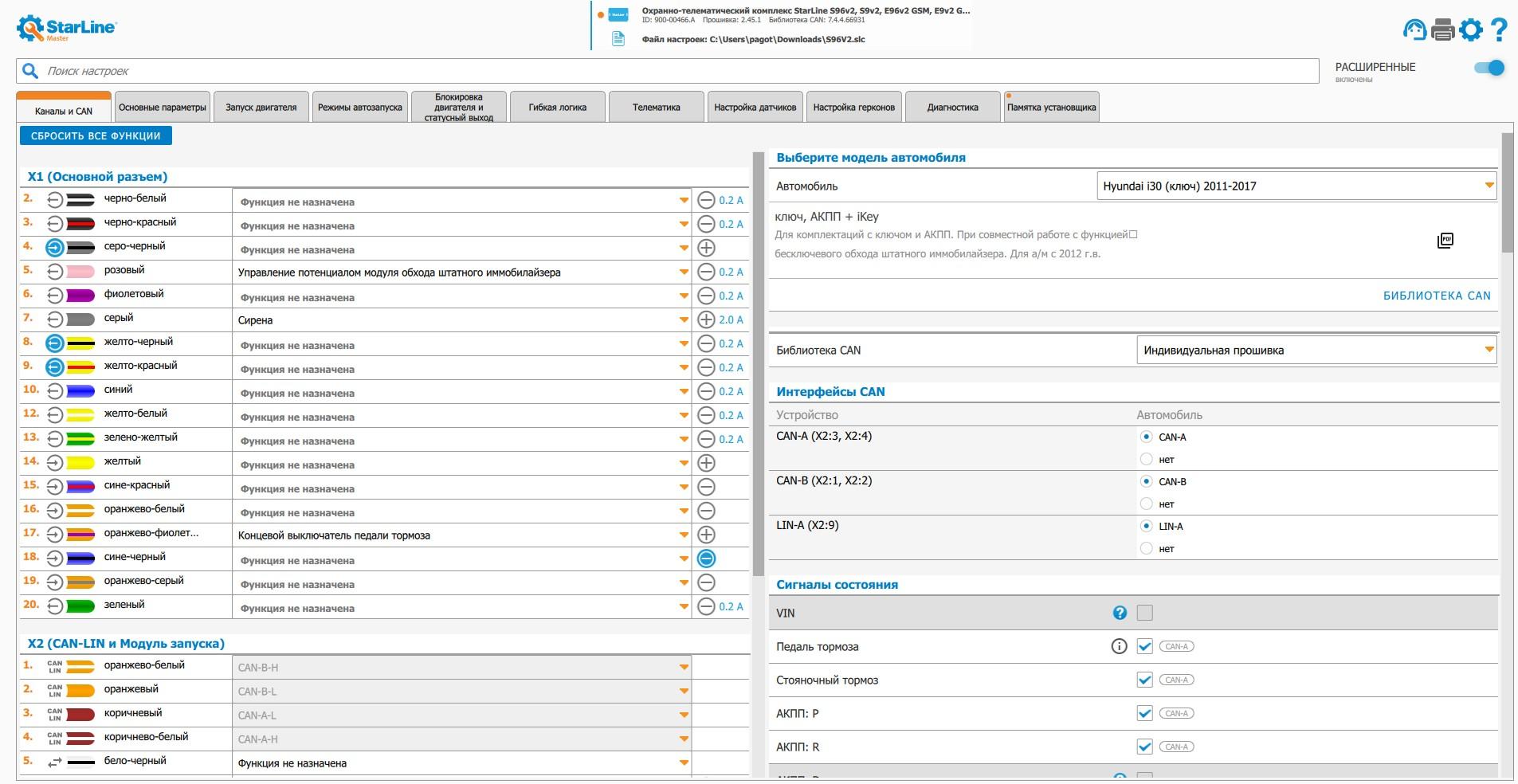The image size is (1518, 784).
Task: Open function dropdown for wire 5 розовый
Action: [x=461, y=272]
